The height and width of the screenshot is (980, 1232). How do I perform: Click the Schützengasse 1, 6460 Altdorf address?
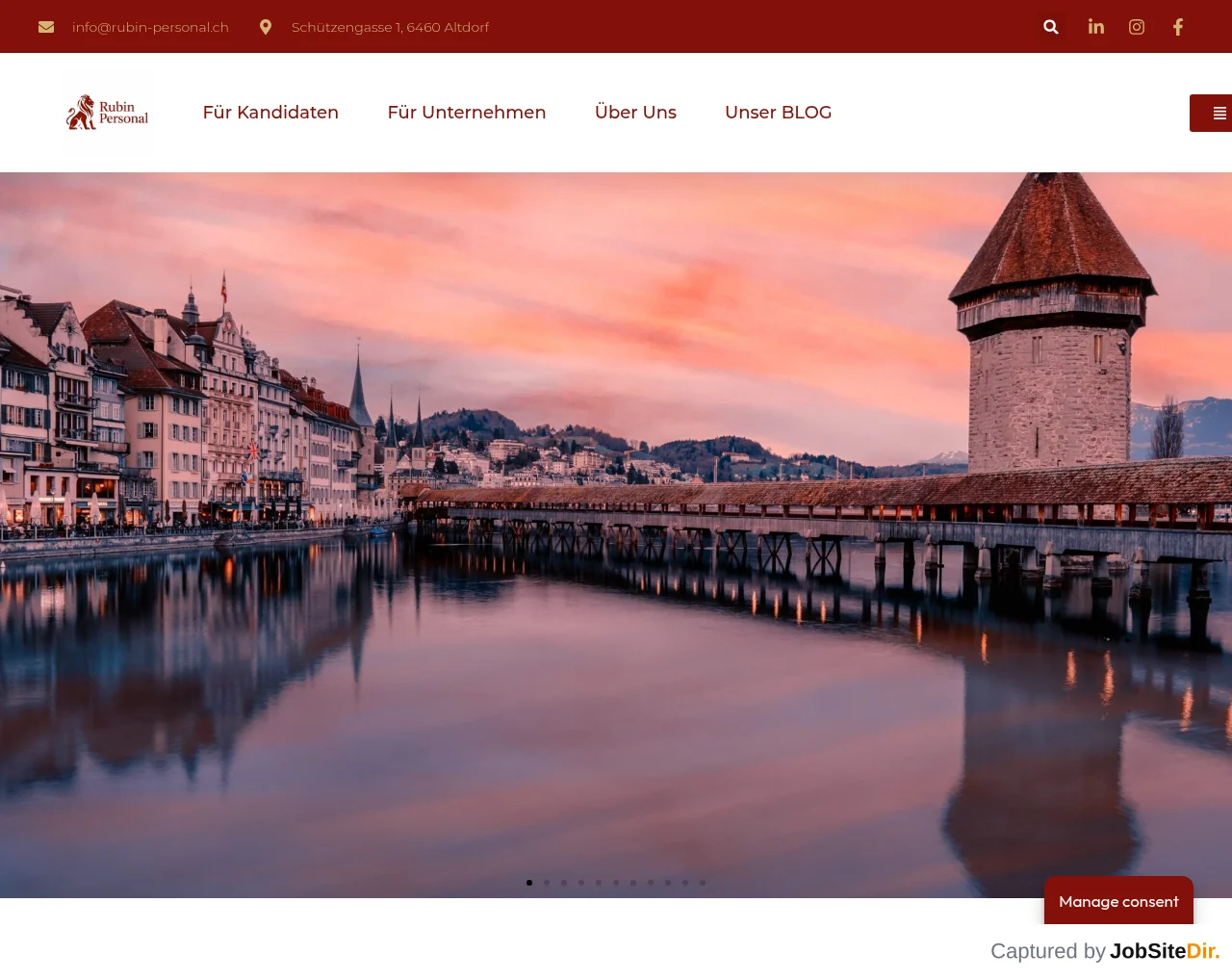[x=390, y=27]
